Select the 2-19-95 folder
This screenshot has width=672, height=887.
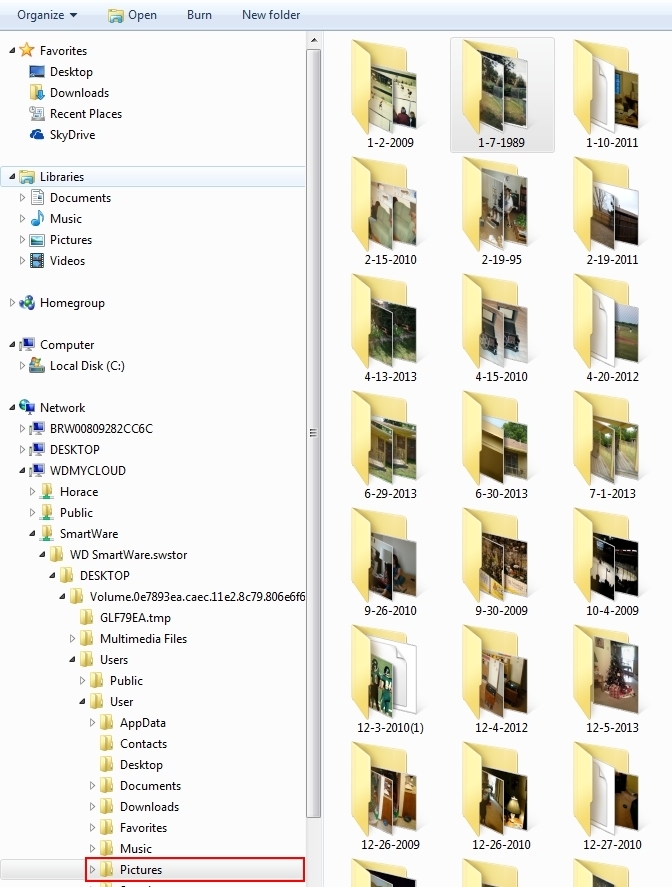click(x=502, y=212)
